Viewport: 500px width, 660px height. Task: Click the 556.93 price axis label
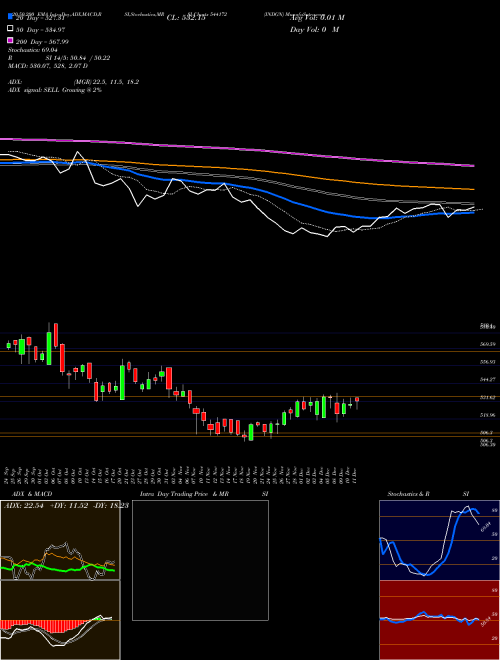(489, 362)
